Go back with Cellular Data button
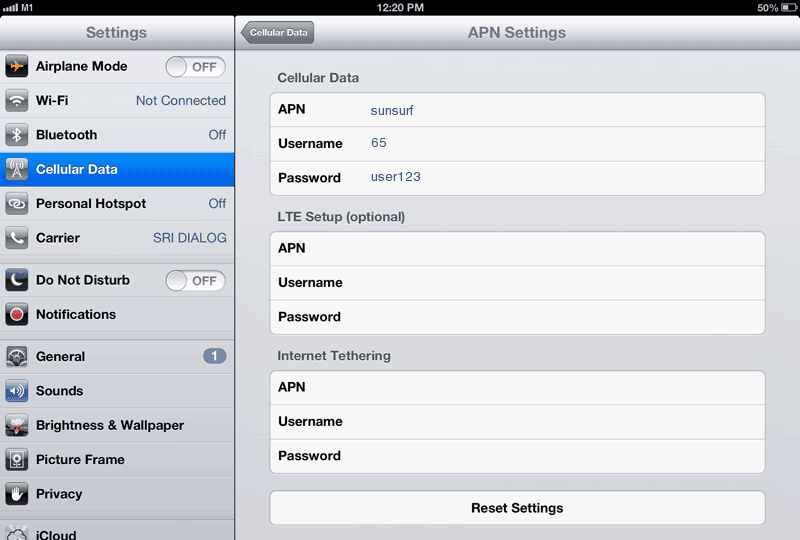 pyautogui.click(x=278, y=33)
